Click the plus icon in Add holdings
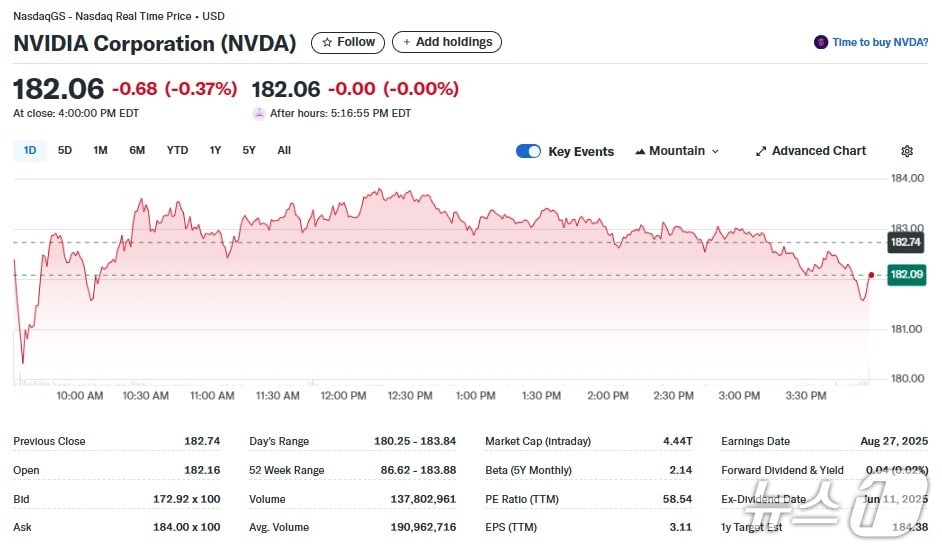This screenshot has width=942, height=551. 405,42
